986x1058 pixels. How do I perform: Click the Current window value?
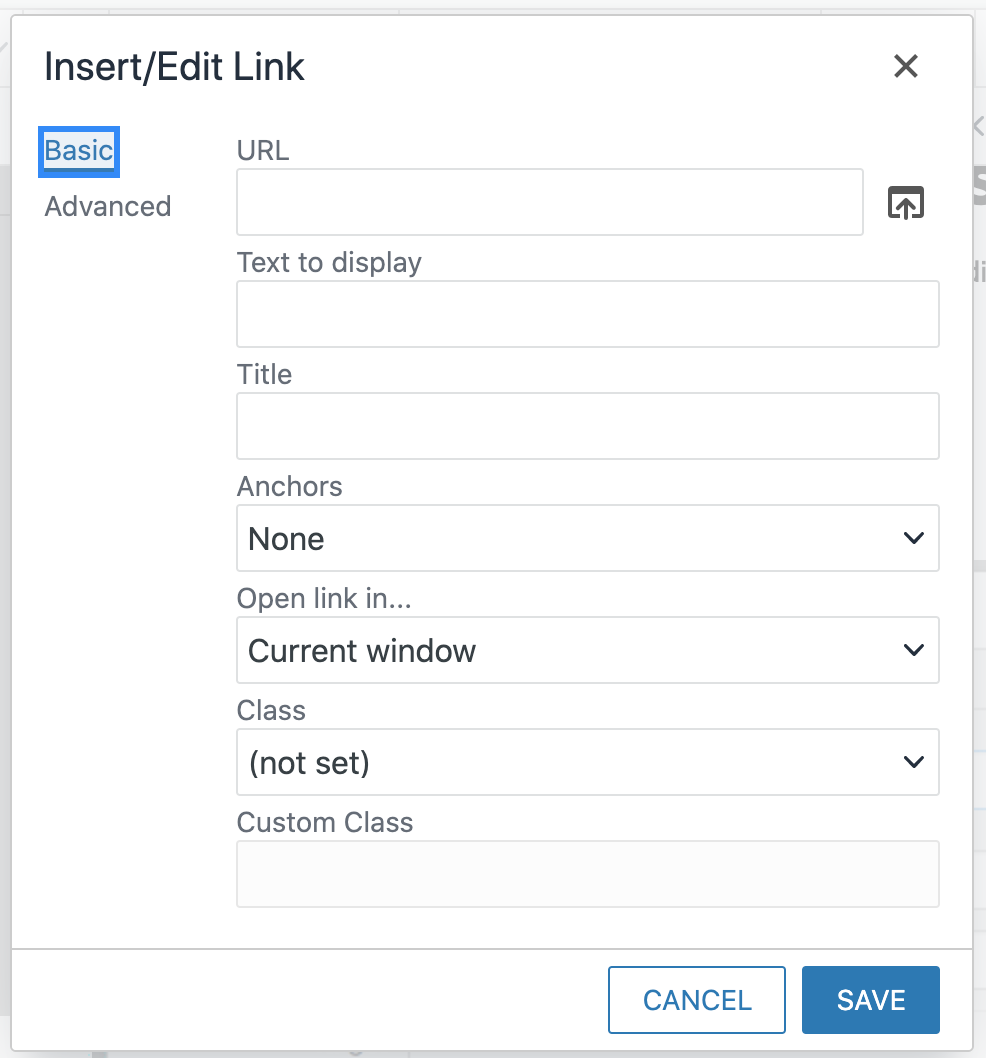point(362,650)
